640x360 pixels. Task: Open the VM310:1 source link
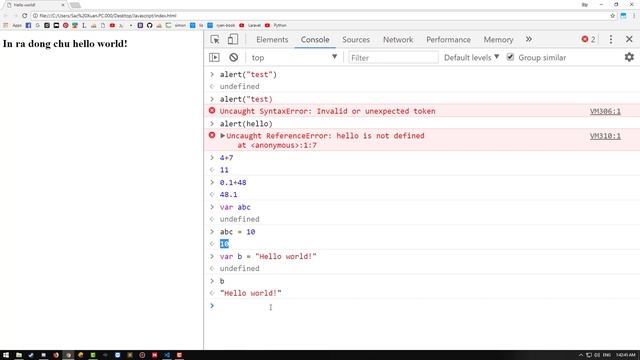tap(605, 136)
